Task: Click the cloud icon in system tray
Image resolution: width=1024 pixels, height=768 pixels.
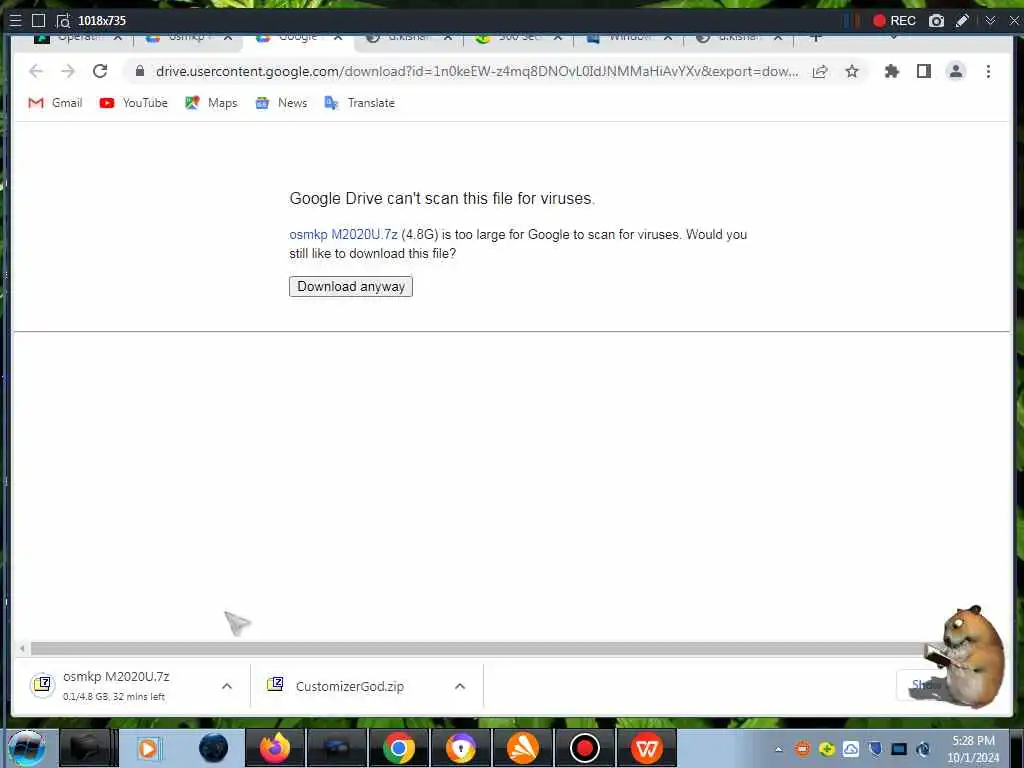Action: coord(851,749)
